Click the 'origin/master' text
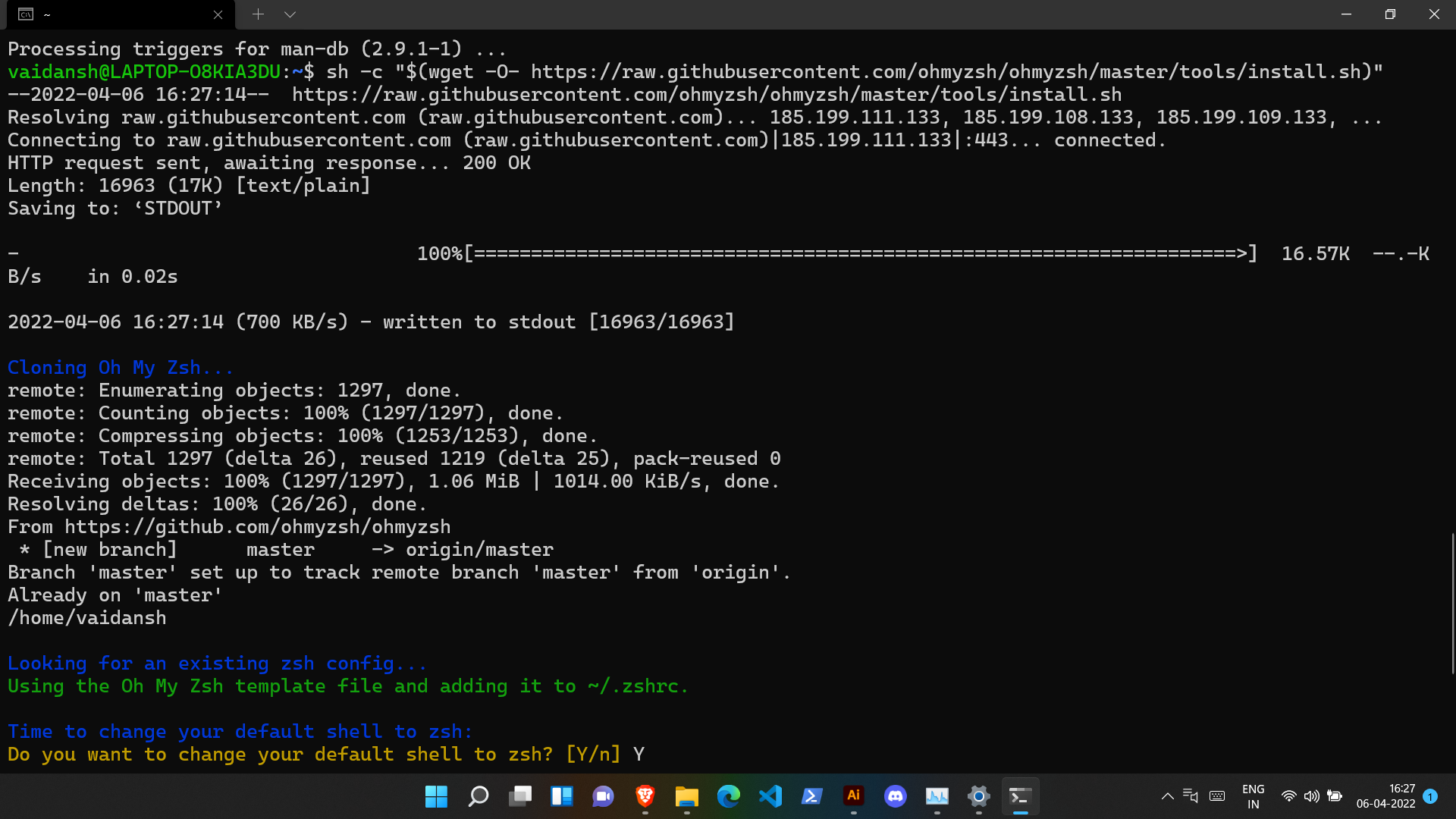 tap(479, 550)
